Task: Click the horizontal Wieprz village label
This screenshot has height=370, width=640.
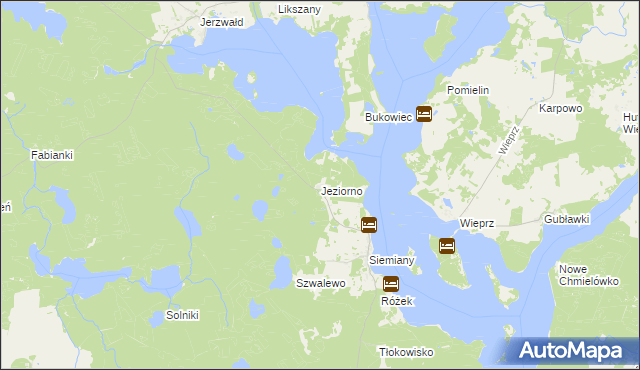Action: [477, 224]
